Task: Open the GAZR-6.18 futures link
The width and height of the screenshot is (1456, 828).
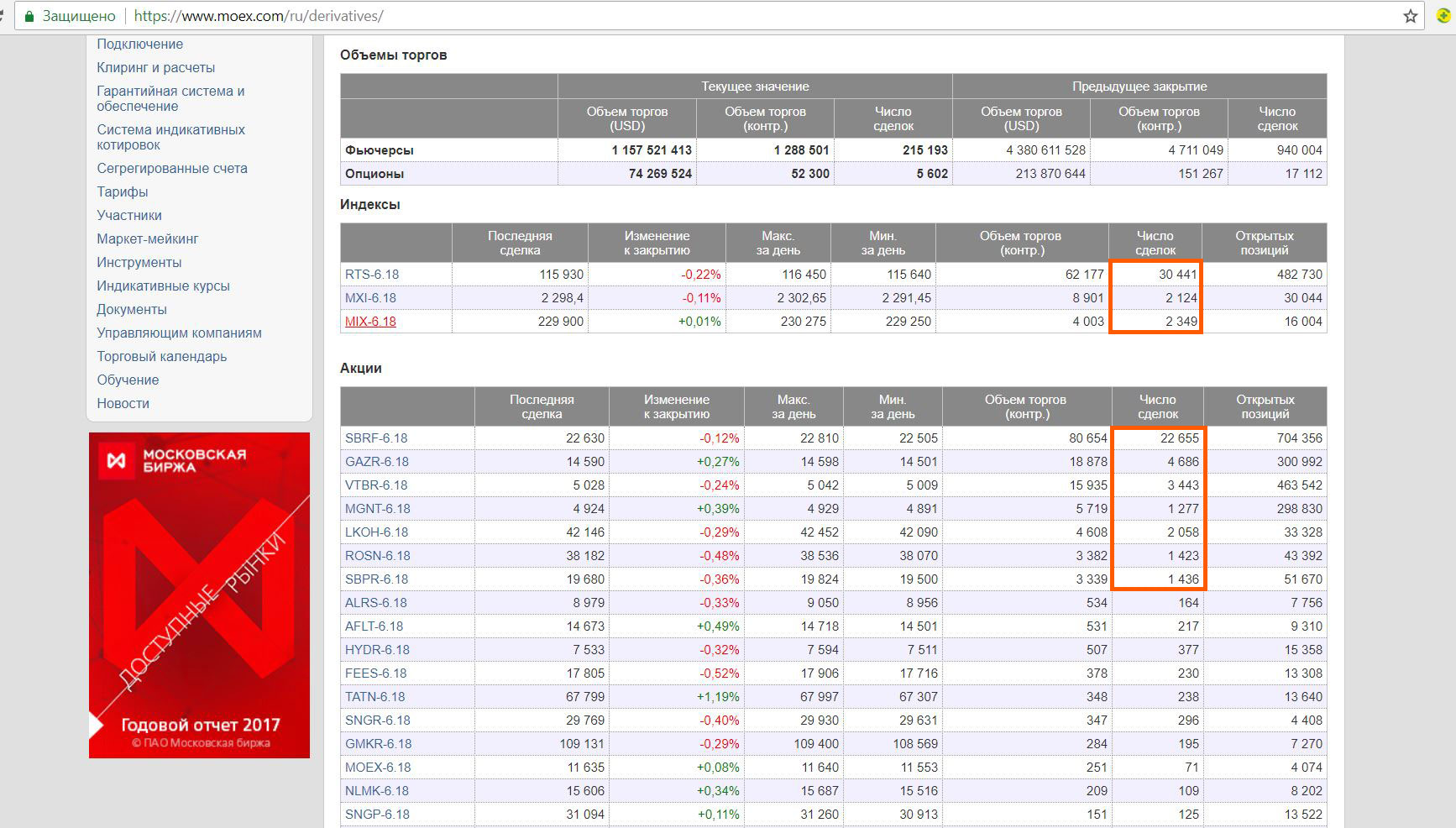Action: click(x=377, y=461)
